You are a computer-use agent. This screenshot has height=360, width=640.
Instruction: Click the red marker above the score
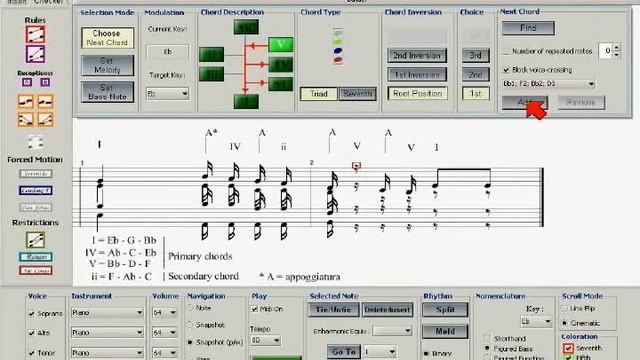pos(356,165)
